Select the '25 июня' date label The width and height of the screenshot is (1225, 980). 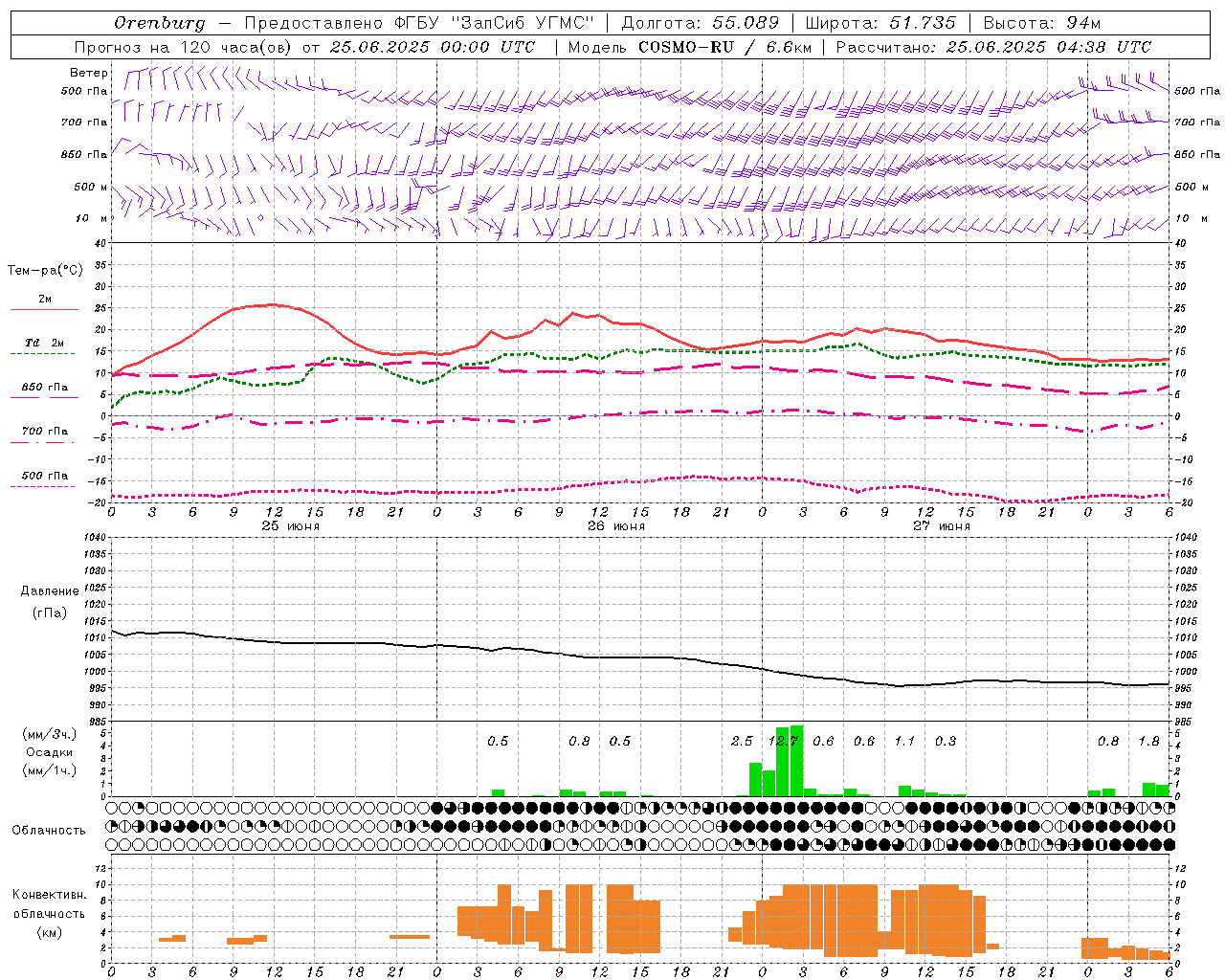pos(291,526)
